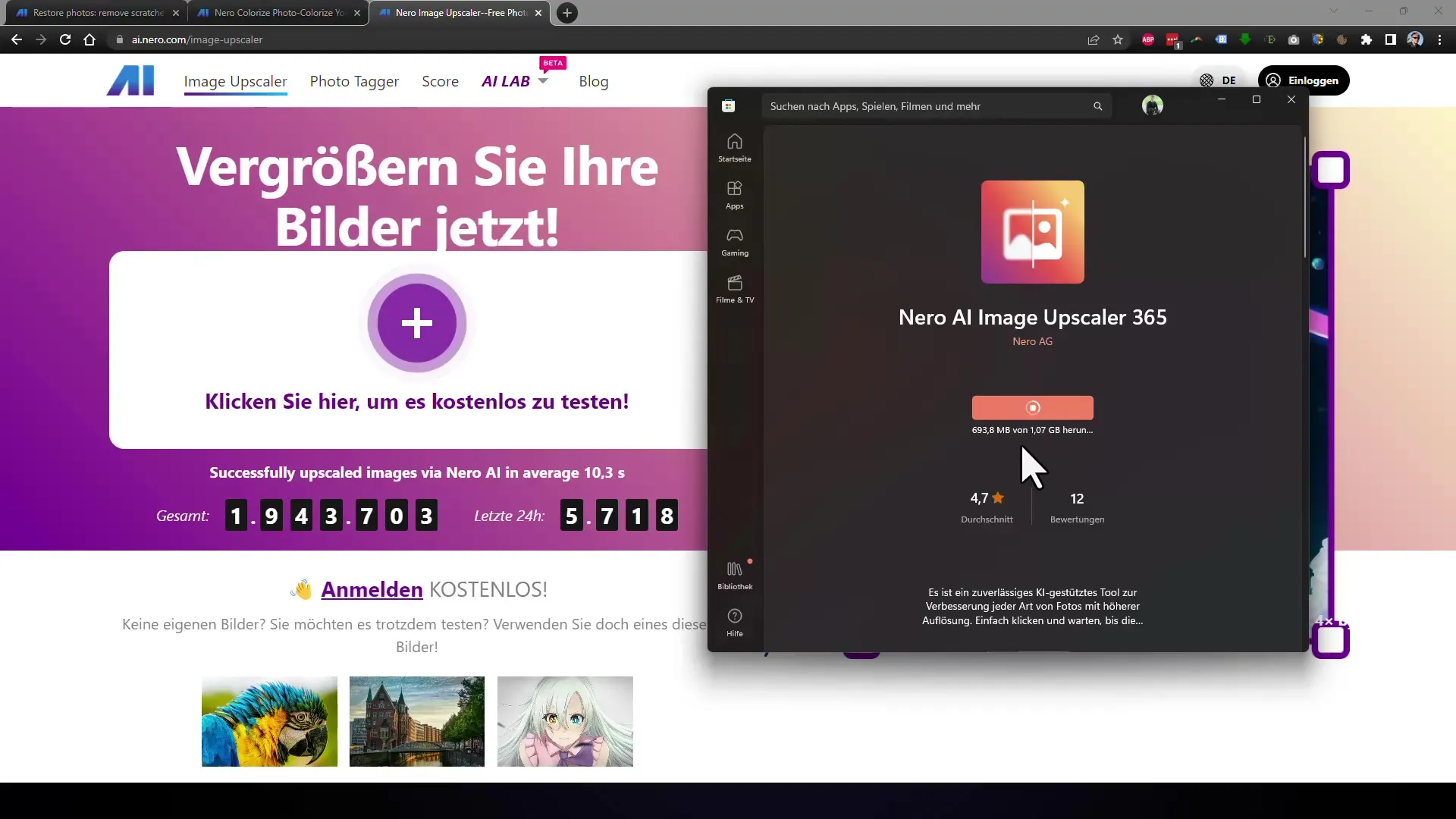Open Hilfe in Microsoft Store sidebar
The width and height of the screenshot is (1456, 819).
(735, 623)
